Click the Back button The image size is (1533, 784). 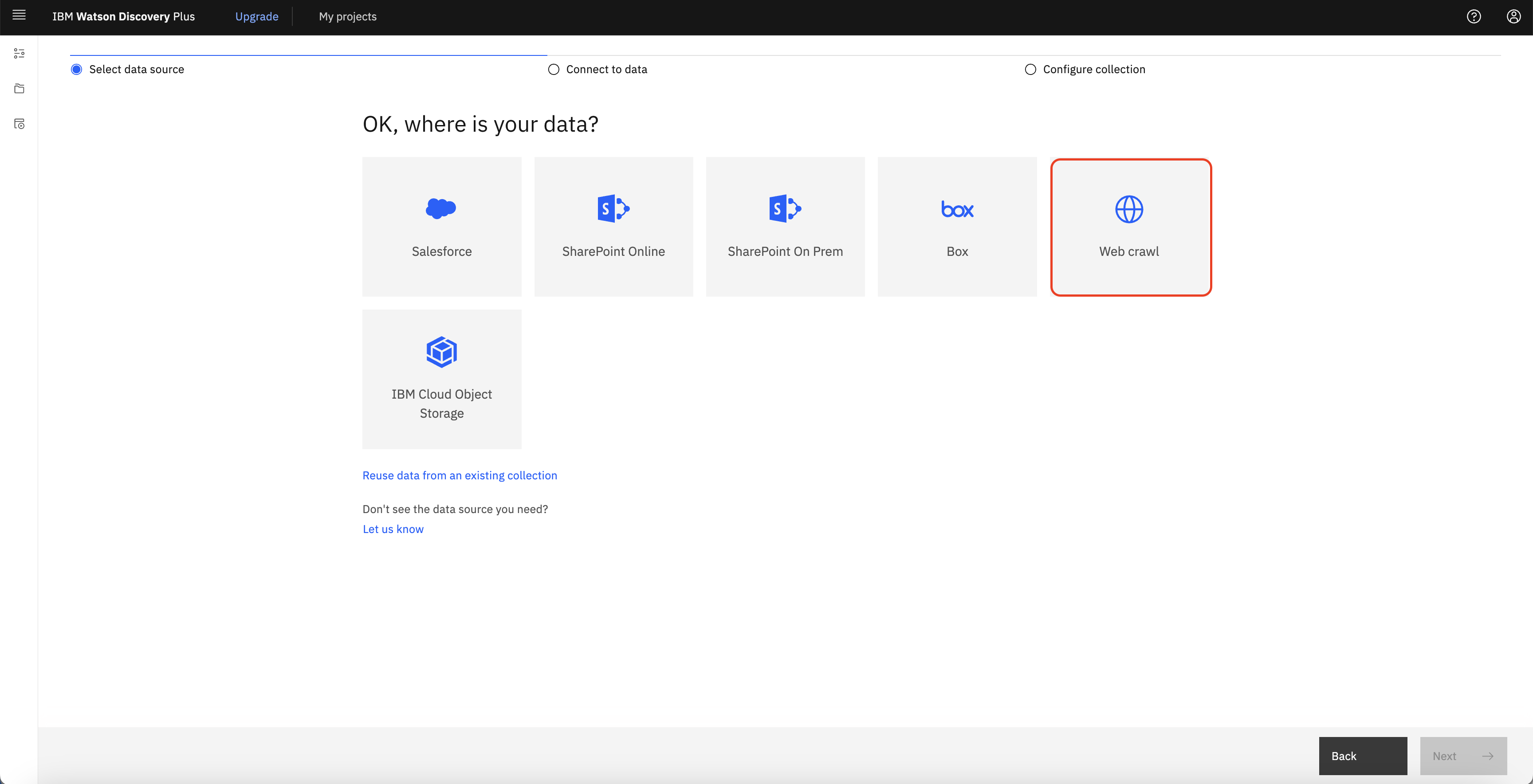[x=1363, y=756]
